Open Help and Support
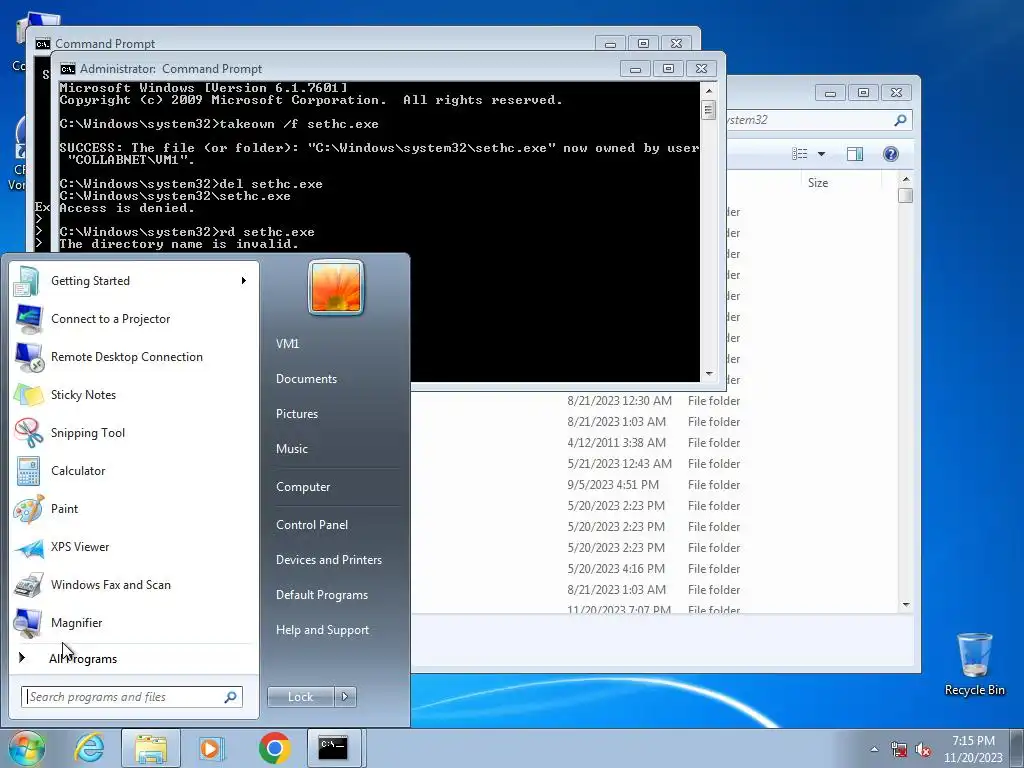 coord(323,630)
